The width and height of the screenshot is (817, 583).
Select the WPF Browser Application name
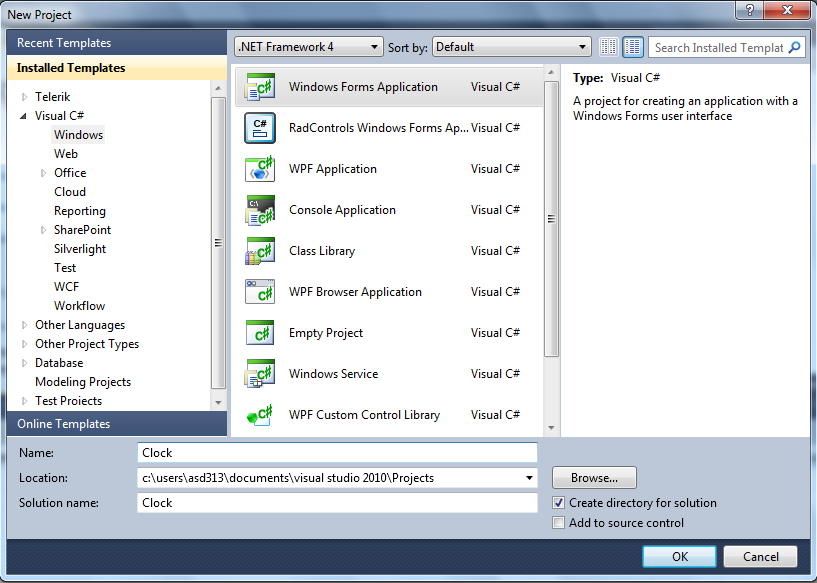click(x=355, y=292)
